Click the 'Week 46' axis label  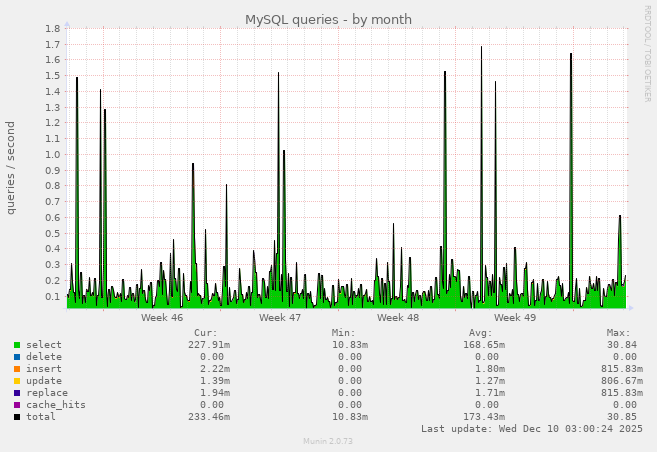pos(162,318)
